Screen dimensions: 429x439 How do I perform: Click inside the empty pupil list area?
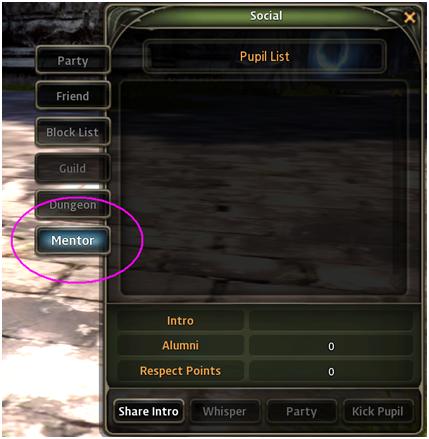(263, 187)
